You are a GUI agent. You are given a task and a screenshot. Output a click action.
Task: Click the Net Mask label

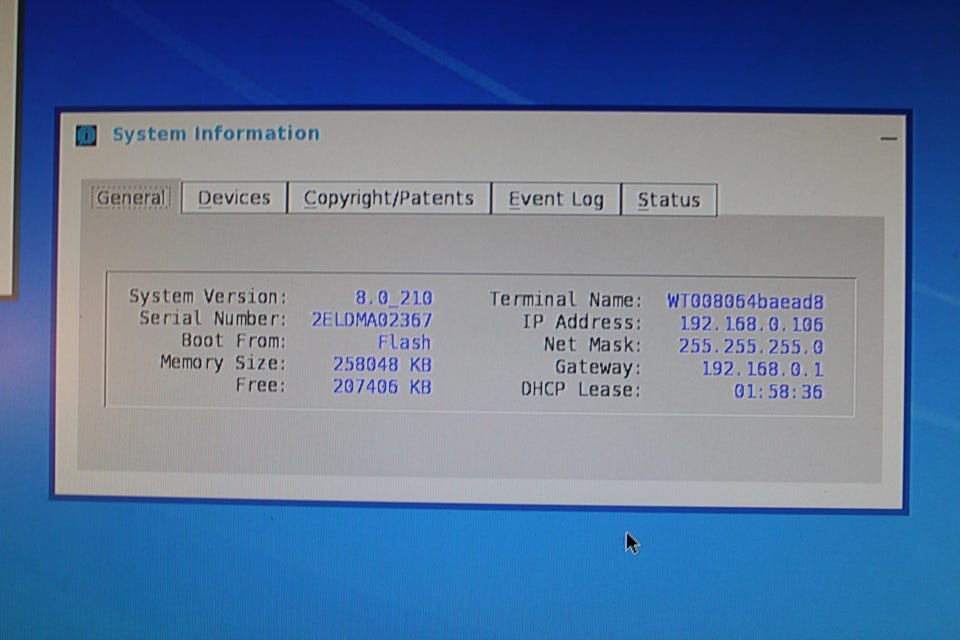point(592,345)
